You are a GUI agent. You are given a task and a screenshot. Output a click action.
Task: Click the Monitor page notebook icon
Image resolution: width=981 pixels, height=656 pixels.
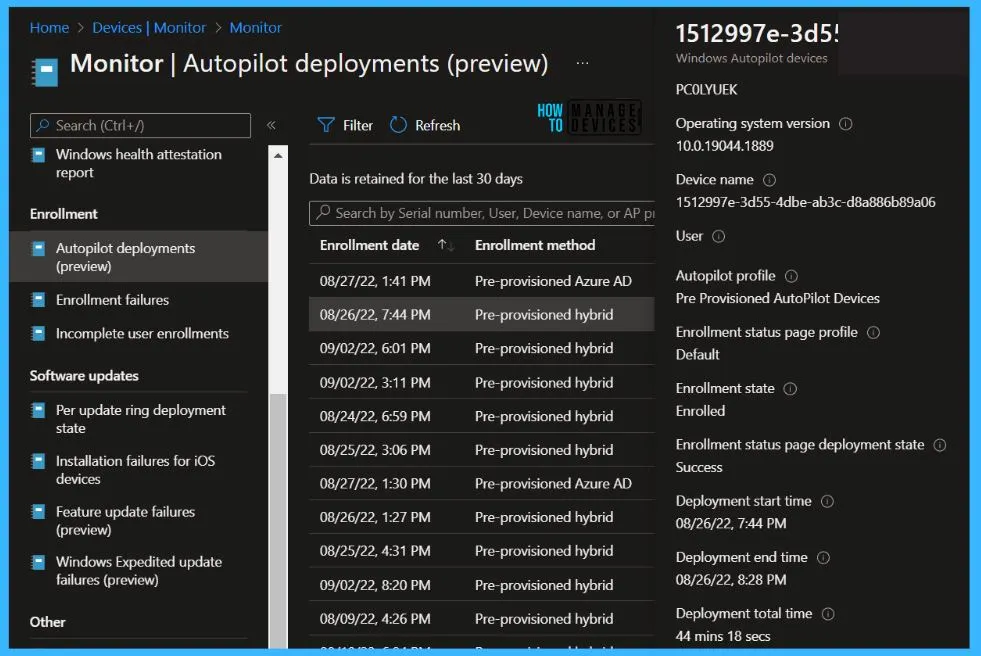45,73
